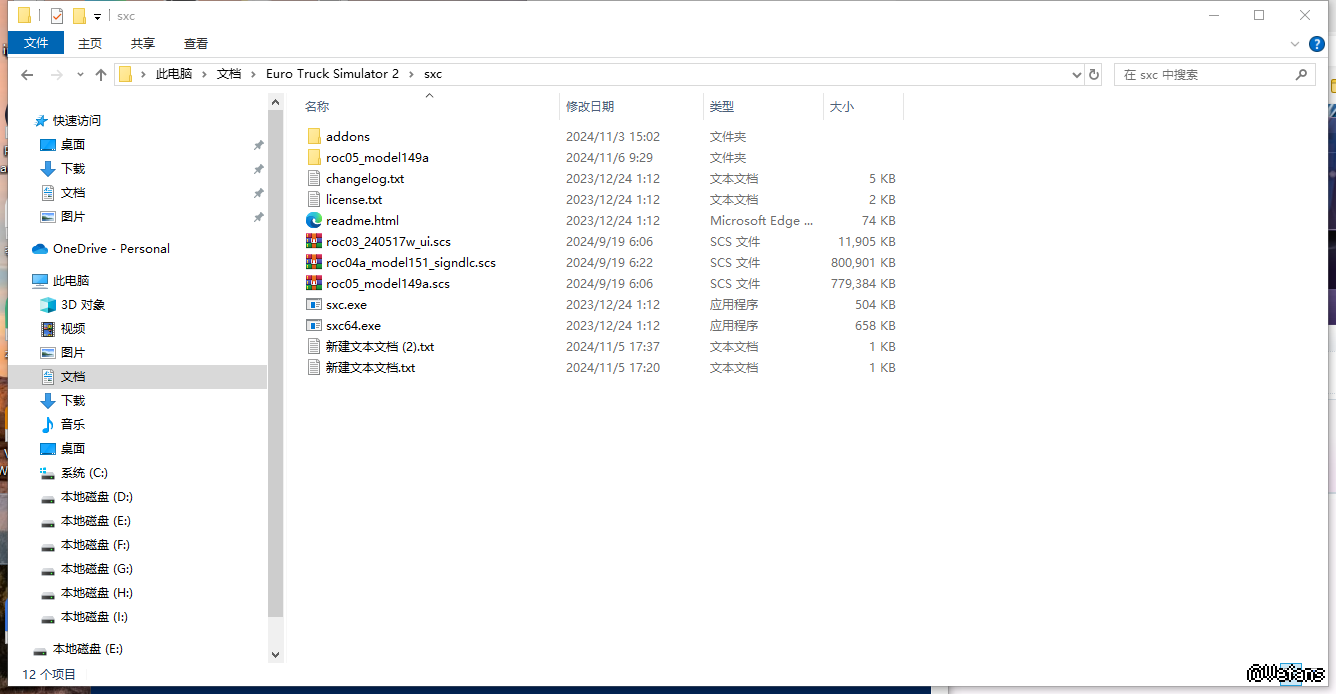Select roc05_model149a.scs archive icon

pyautogui.click(x=314, y=283)
